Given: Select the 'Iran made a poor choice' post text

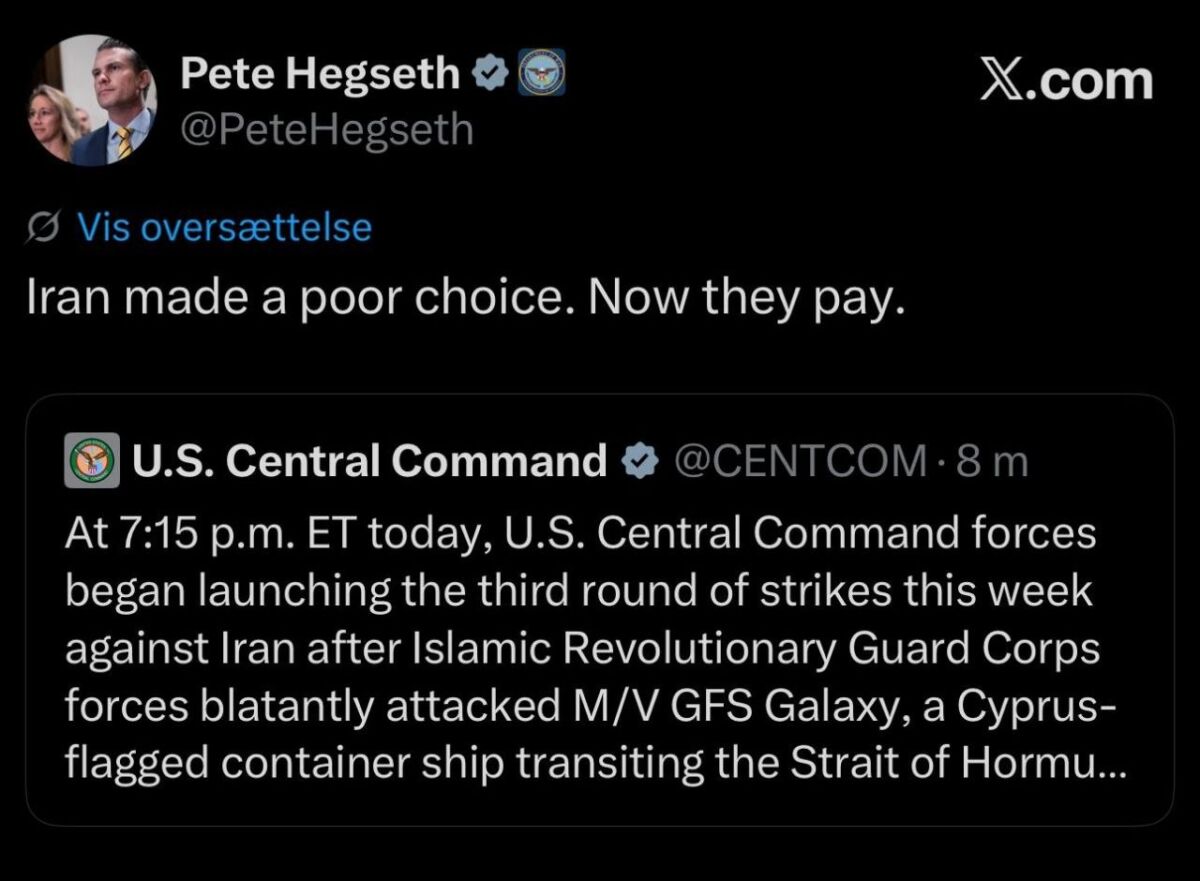Looking at the screenshot, I should coord(466,300).
